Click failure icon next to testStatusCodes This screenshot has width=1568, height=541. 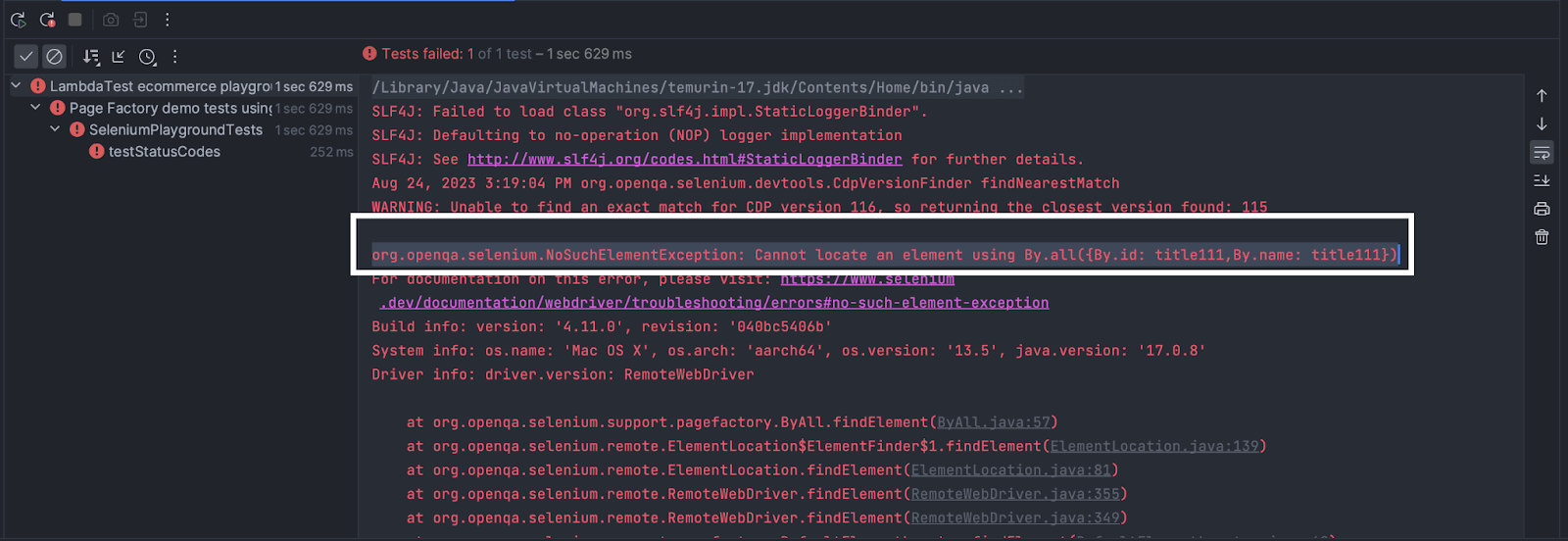point(96,151)
